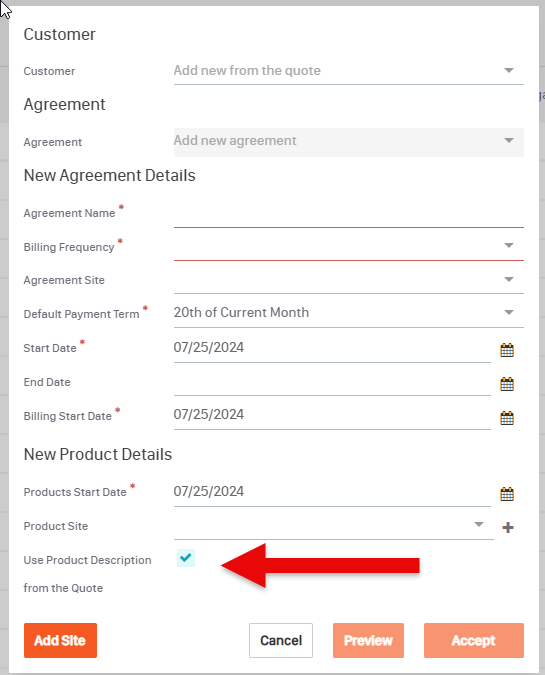Open the End Date calendar picker
545x675 pixels.
[507, 384]
